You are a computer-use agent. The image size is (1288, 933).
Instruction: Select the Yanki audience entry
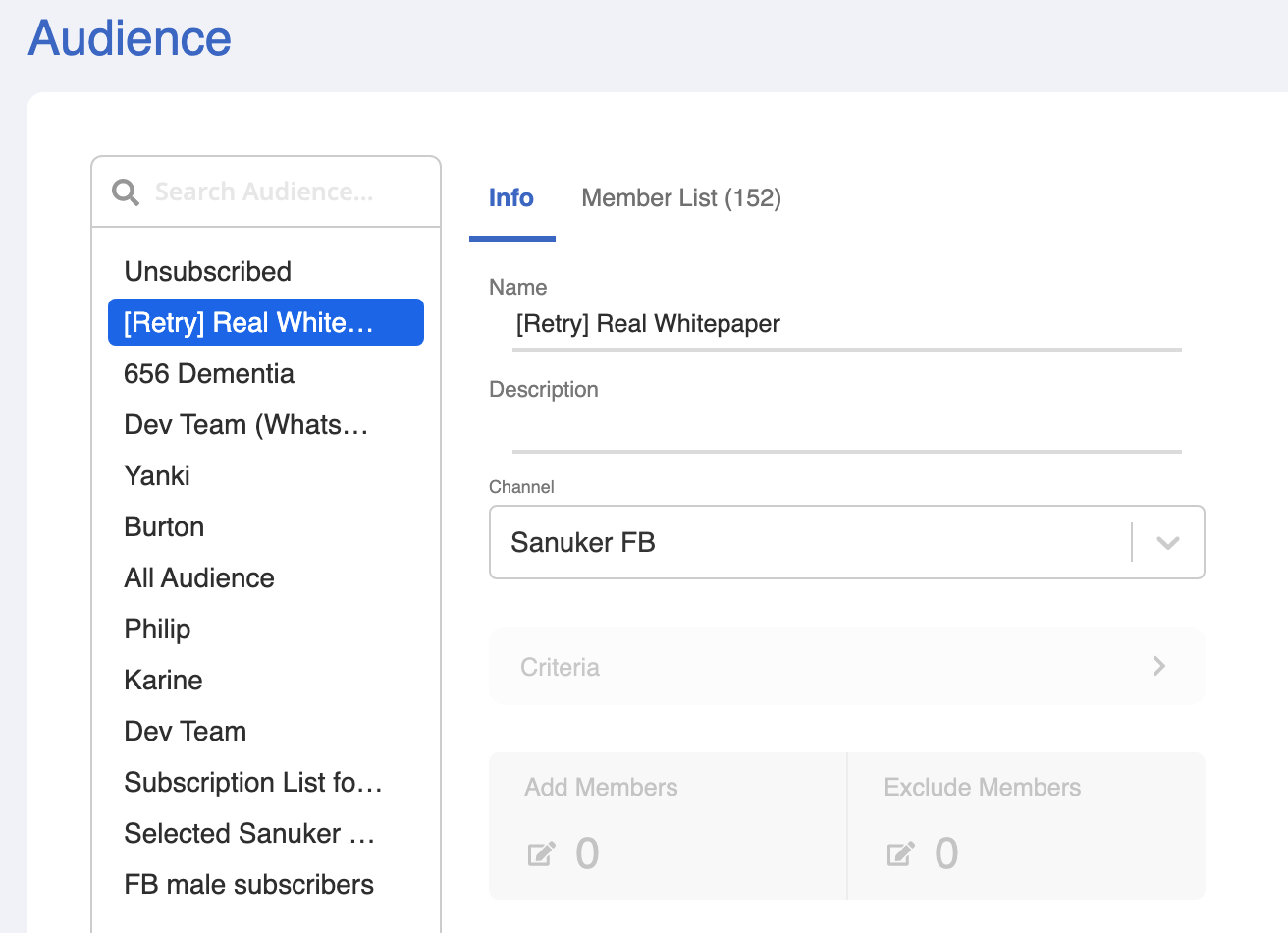(x=156, y=475)
